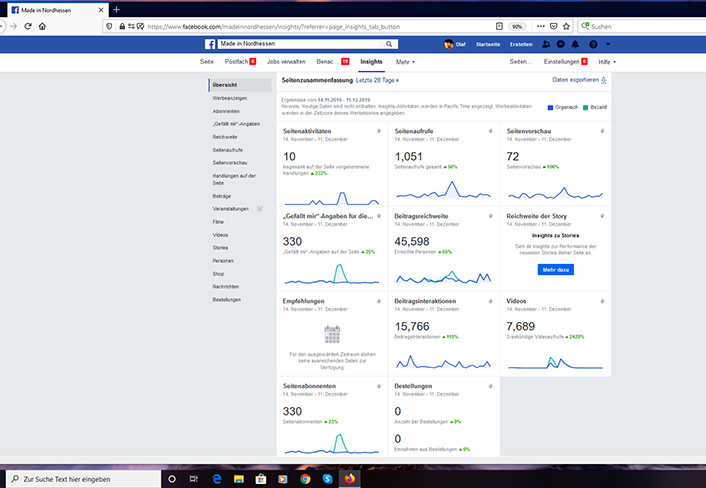Open Werbeanzeigen in sidebar

click(230, 98)
